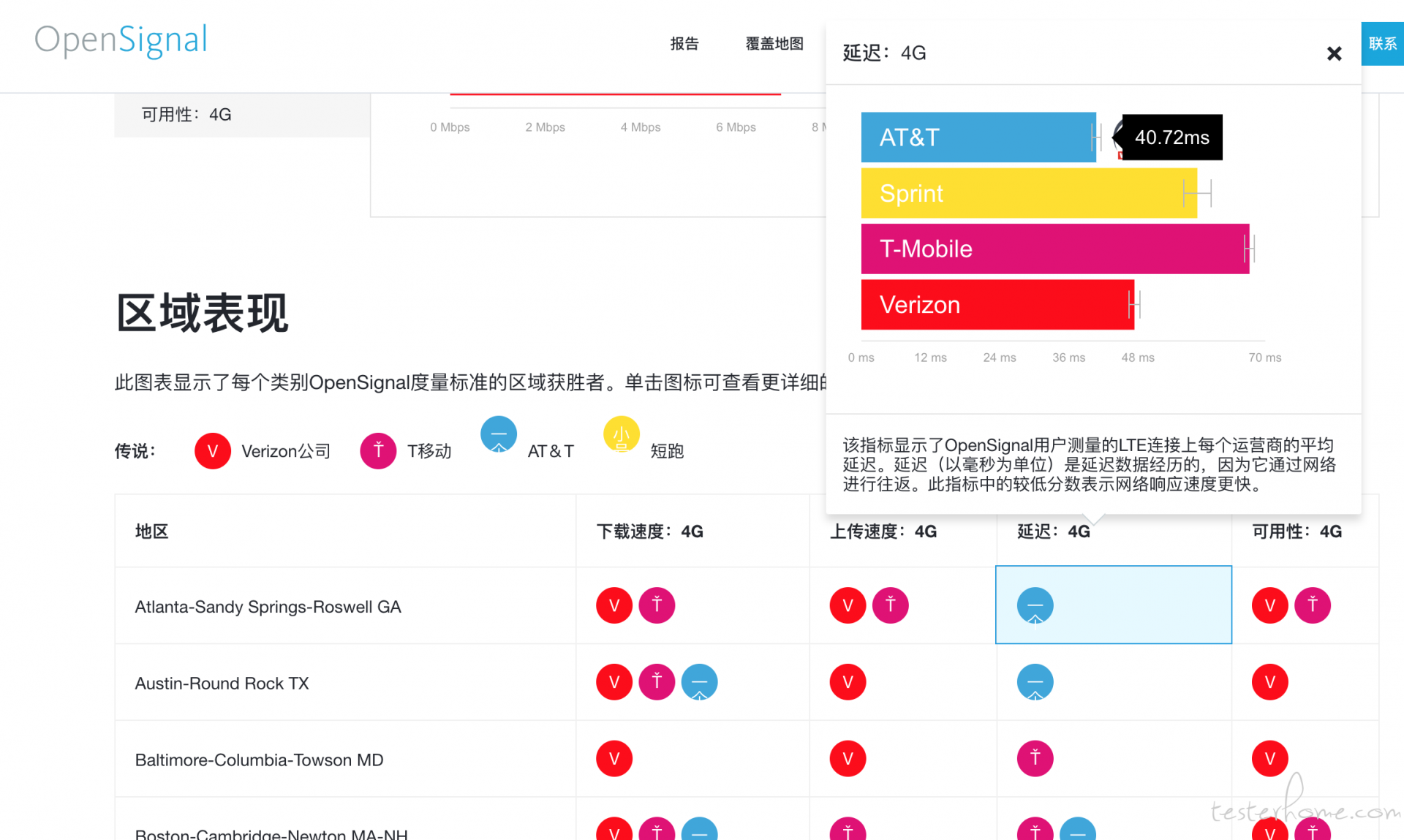This screenshot has width=1404, height=840.
Task: Click the 70 ms axis label
Action: [1265, 357]
